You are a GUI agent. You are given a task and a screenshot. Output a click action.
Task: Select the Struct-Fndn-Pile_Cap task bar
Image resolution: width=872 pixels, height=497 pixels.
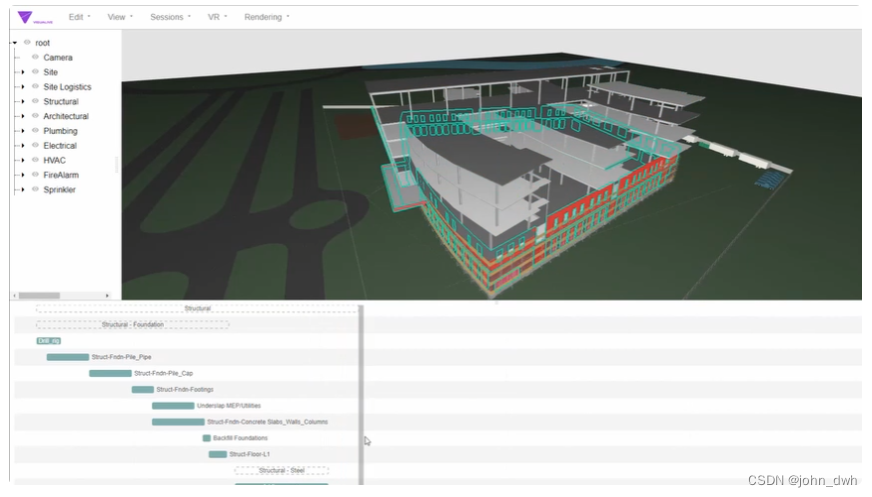point(110,373)
